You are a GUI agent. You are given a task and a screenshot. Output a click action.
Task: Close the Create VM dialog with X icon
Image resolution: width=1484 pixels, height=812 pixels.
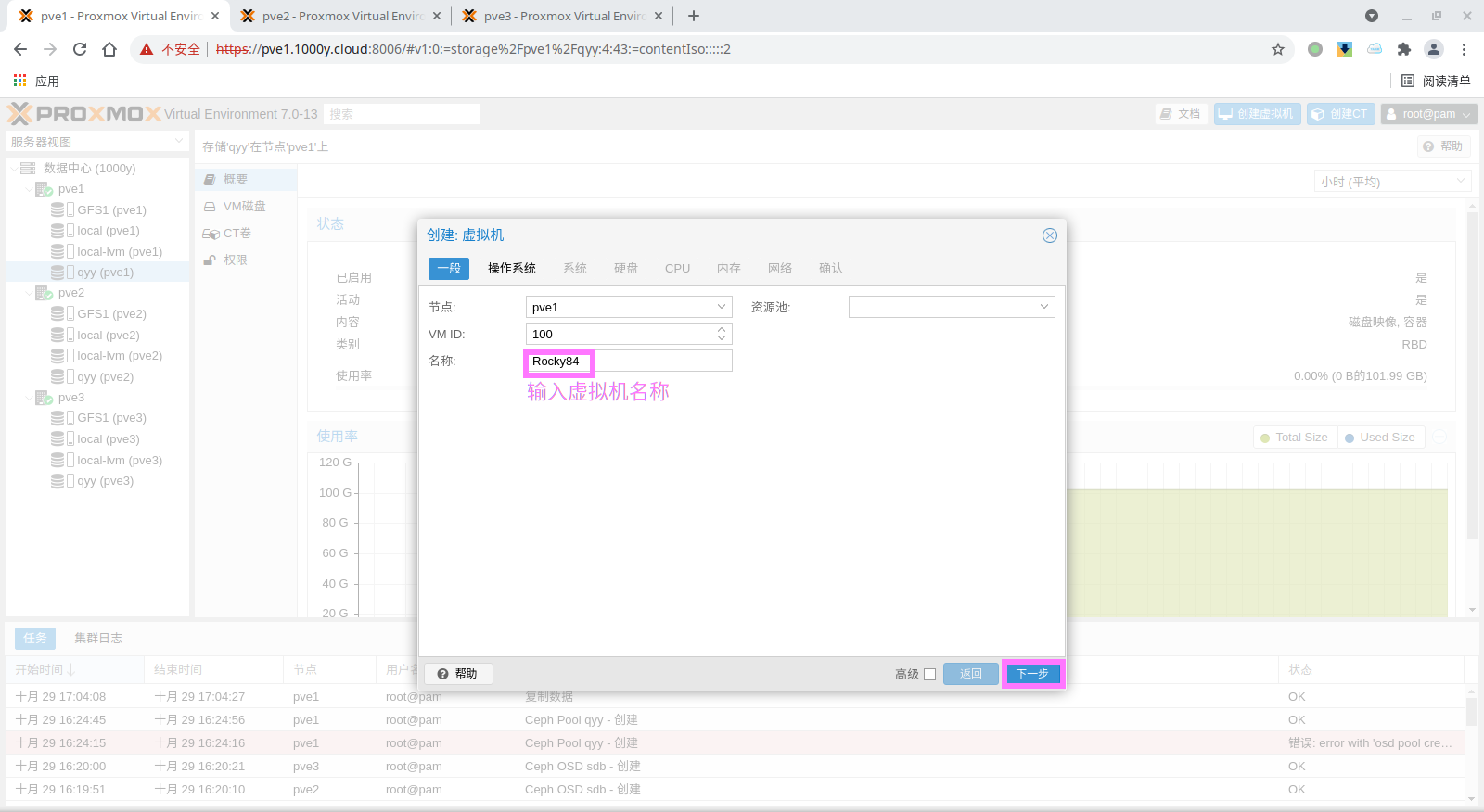pyautogui.click(x=1049, y=235)
